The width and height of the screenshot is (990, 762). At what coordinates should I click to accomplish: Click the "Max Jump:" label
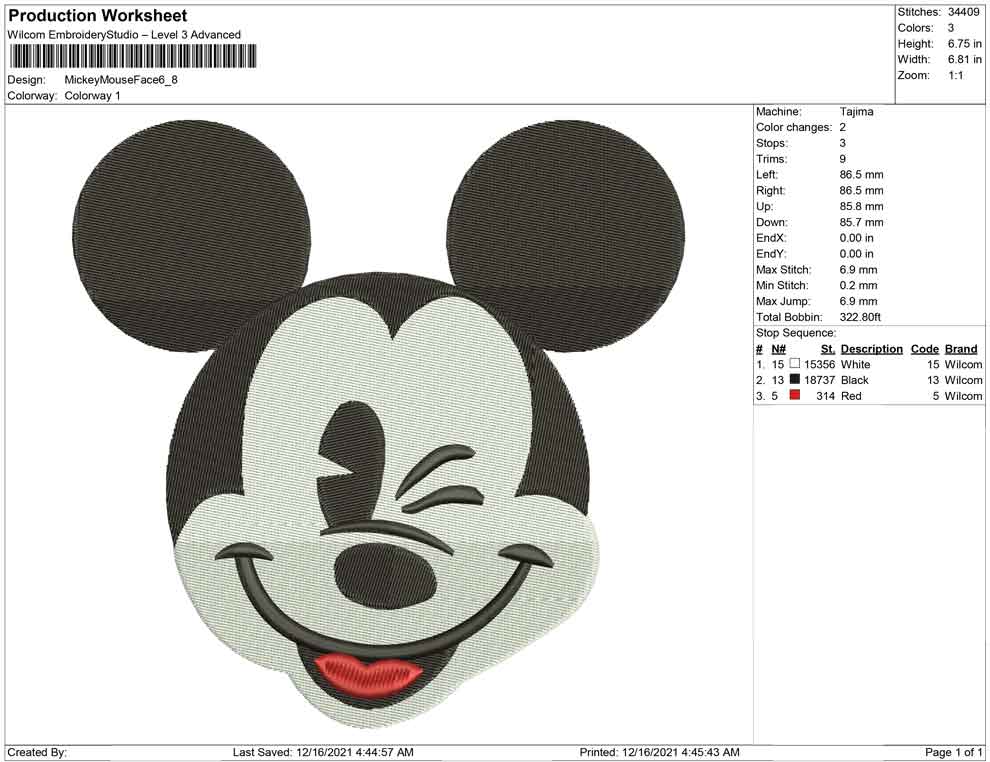tap(784, 301)
